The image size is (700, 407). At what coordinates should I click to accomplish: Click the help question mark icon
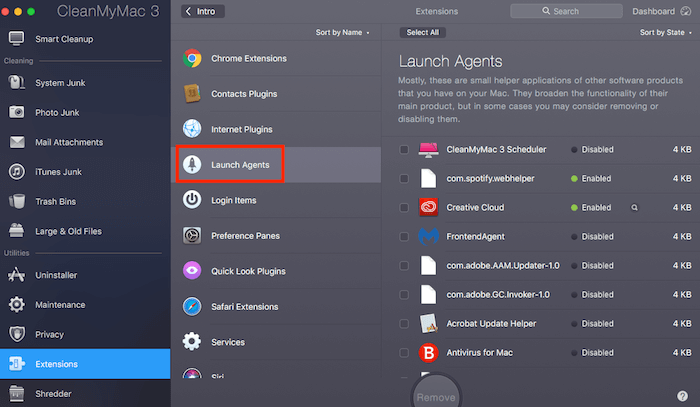tap(682, 396)
